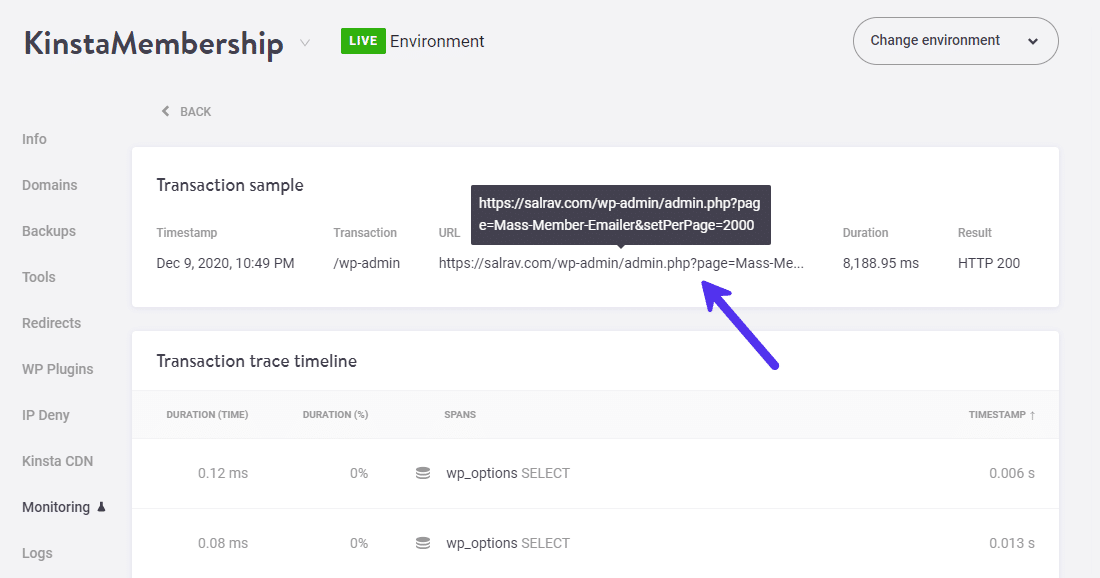Click the tooltip showing the full admin URL
The height and width of the screenshot is (578, 1100).
click(x=622, y=214)
